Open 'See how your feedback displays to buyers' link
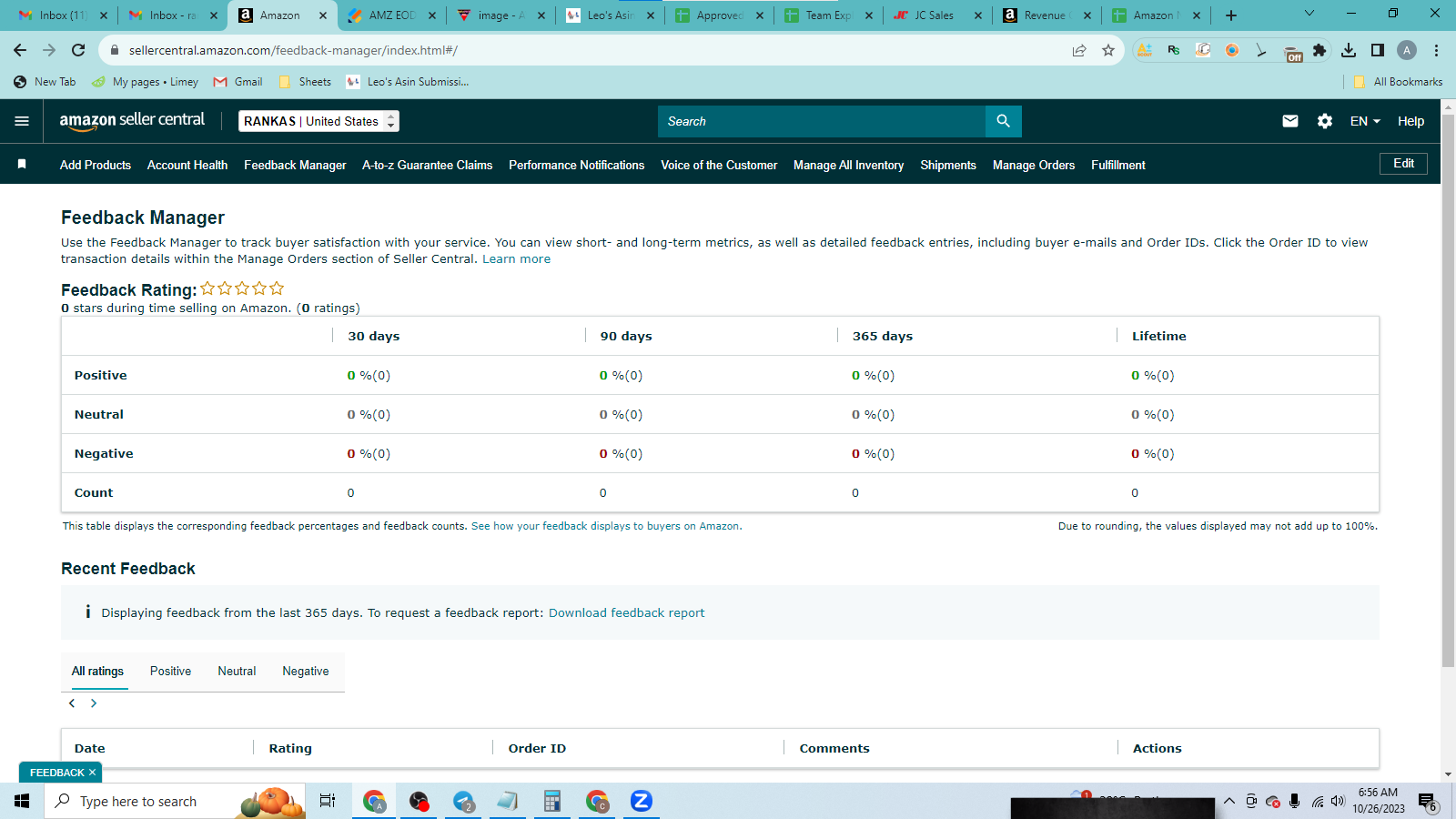The height and width of the screenshot is (819, 1456). (x=605, y=526)
